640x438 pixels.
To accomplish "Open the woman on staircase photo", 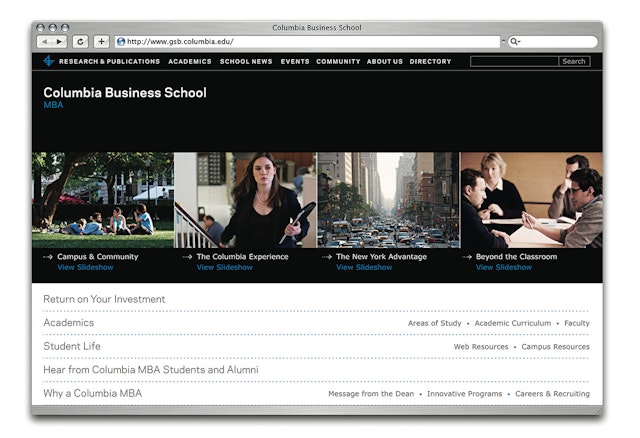I will (x=245, y=200).
